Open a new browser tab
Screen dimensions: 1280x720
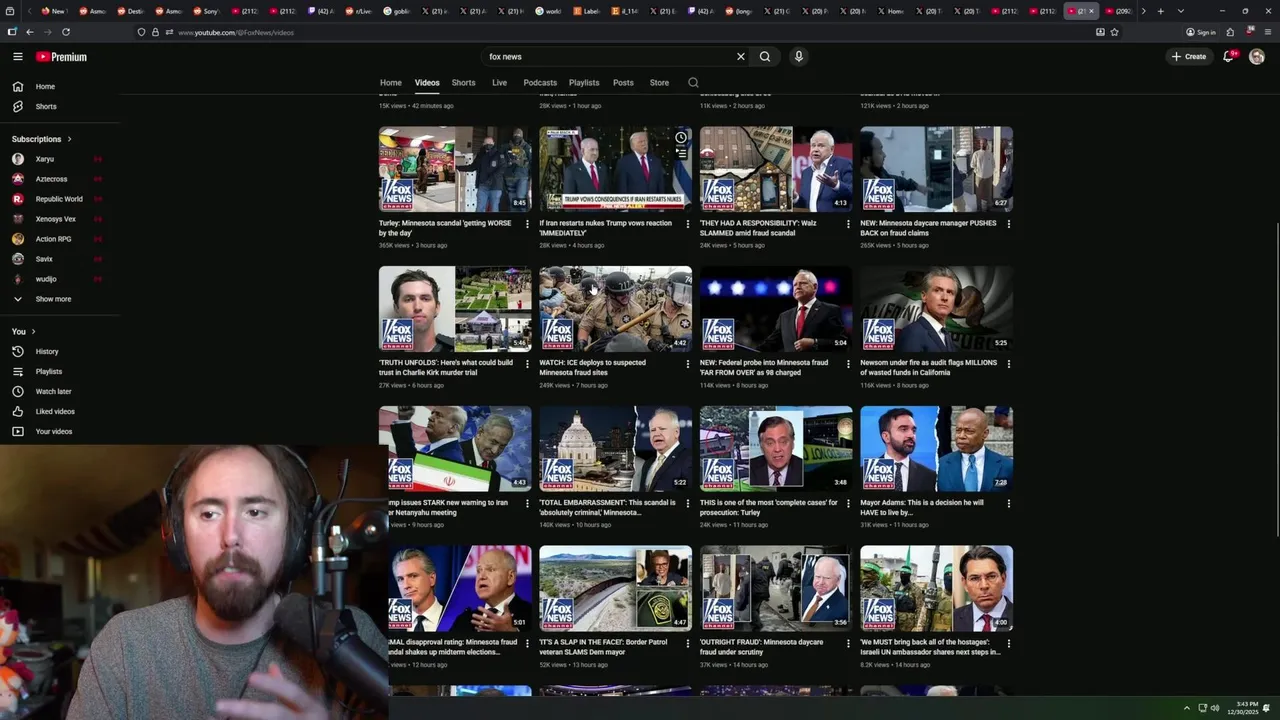click(1160, 11)
